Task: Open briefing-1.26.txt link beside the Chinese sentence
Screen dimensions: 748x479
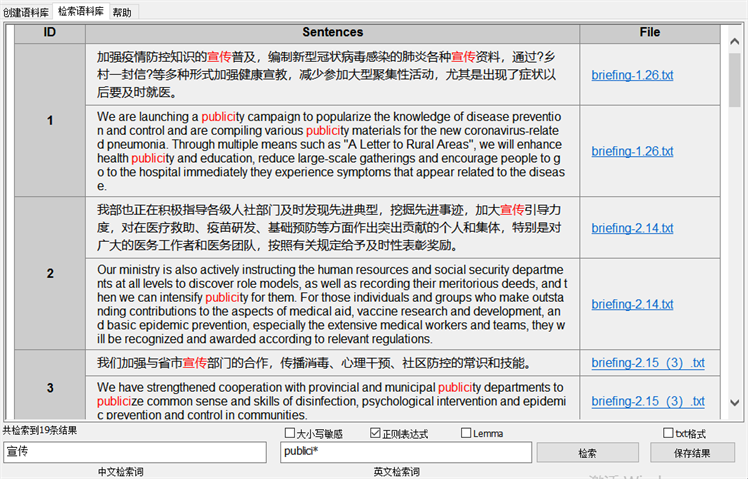Action: coord(632,76)
